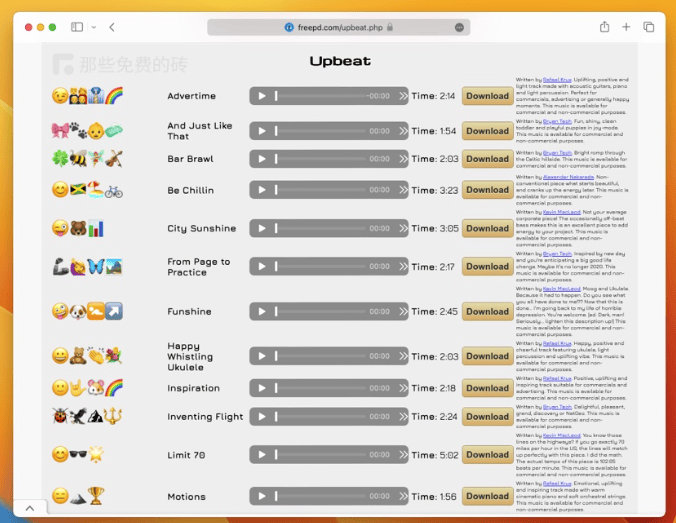This screenshot has height=523, width=676.
Task: Open Alexander Nakarada author link
Action: 568,177
